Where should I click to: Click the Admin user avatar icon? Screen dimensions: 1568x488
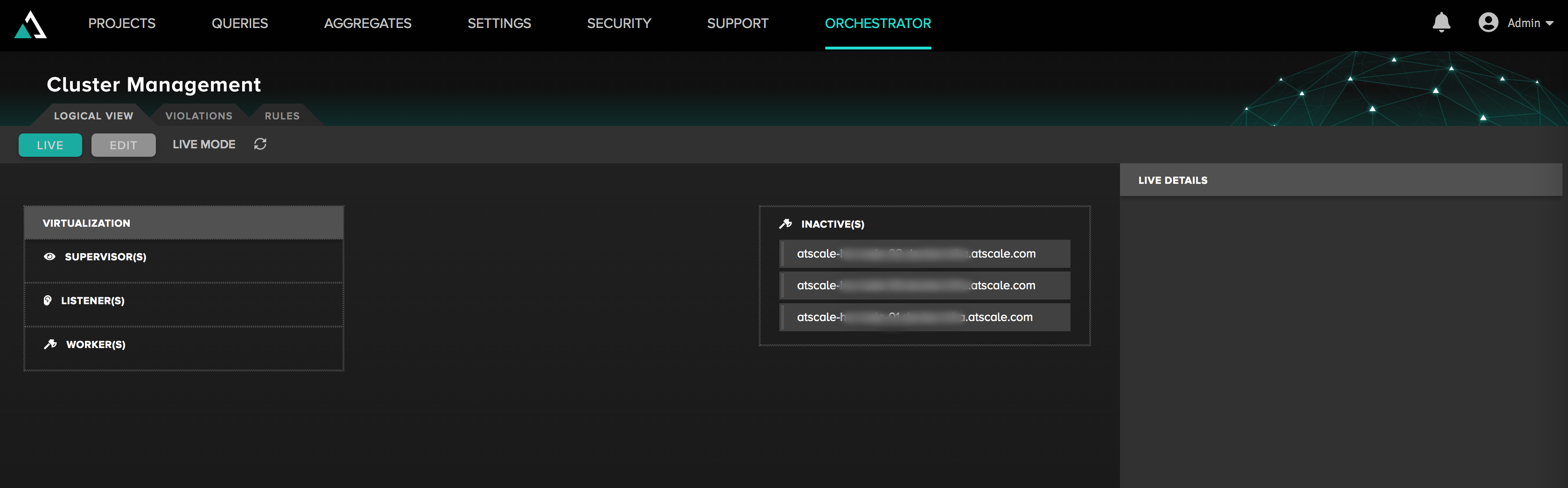click(x=1488, y=22)
